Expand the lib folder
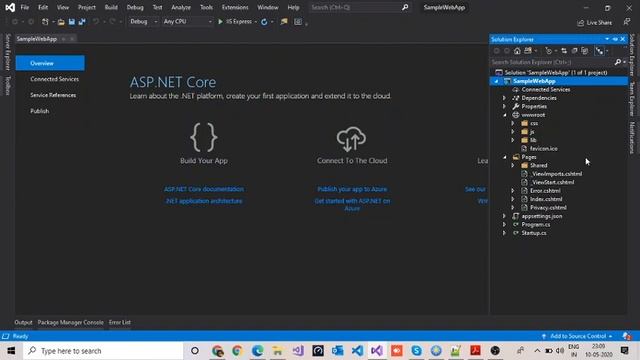Image resolution: width=640 pixels, height=360 pixels. coord(513,140)
